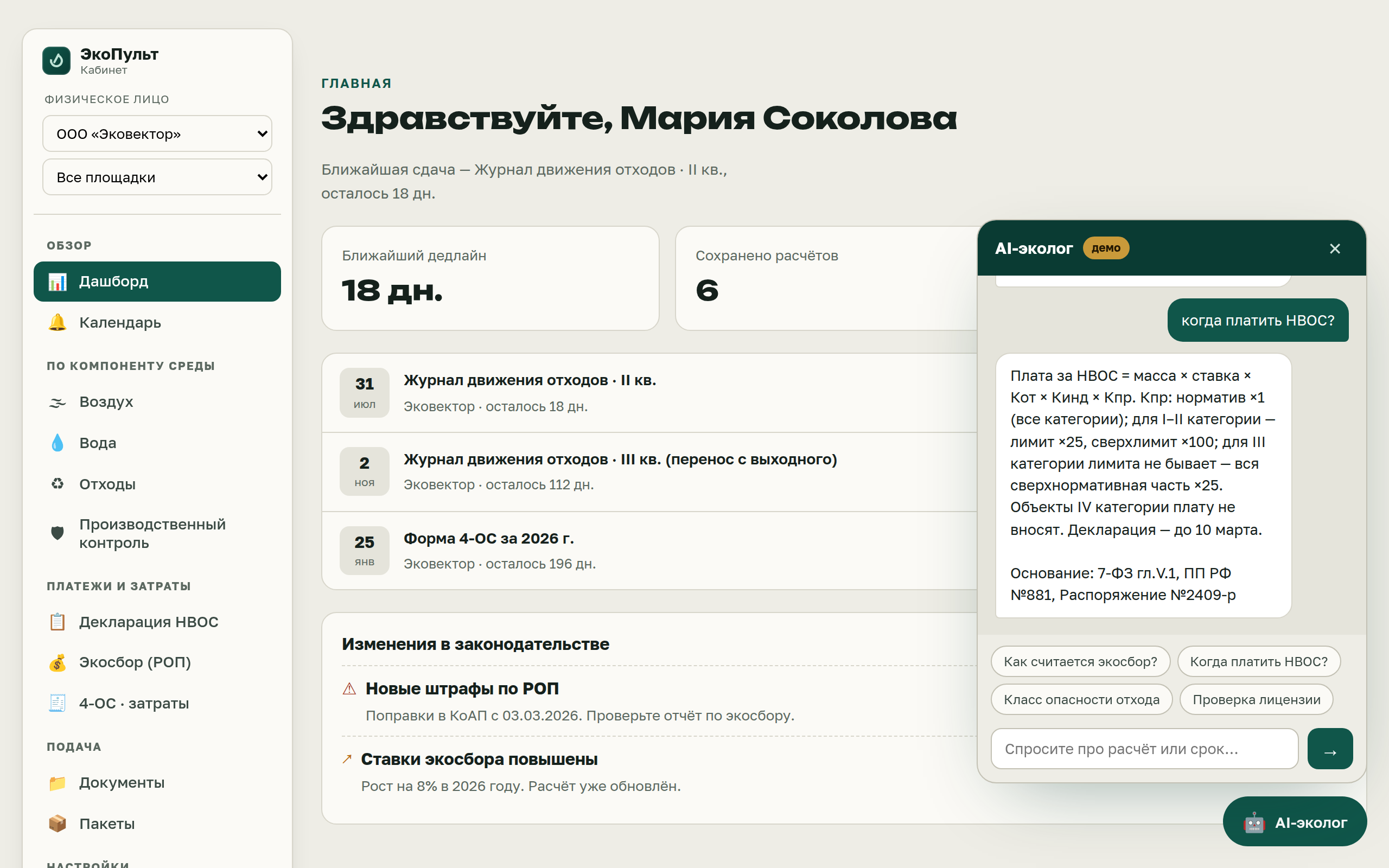Viewport: 1389px width, 868px height.
Task: Open Производственный контроль page
Action: pos(157,533)
